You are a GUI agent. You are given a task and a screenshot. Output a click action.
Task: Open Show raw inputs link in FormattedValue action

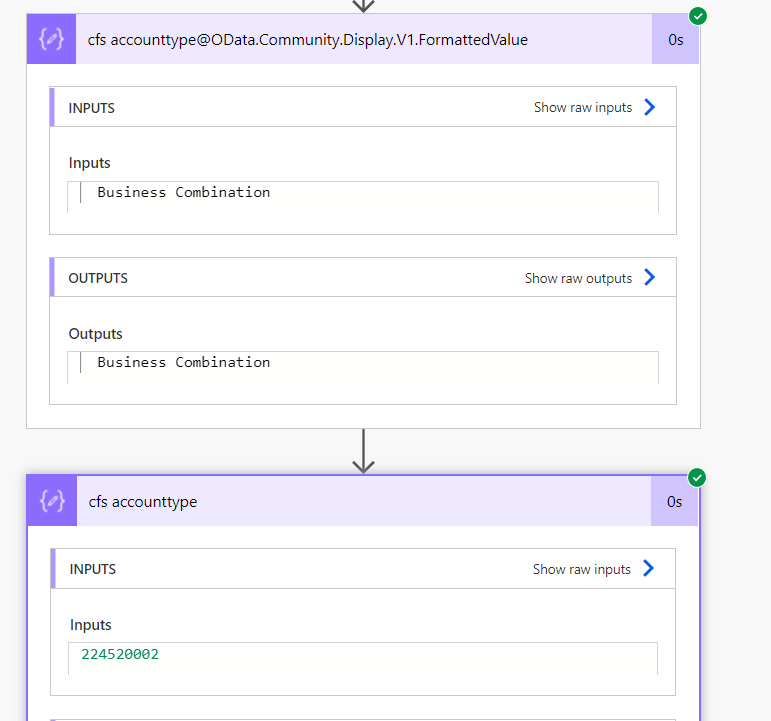point(583,107)
